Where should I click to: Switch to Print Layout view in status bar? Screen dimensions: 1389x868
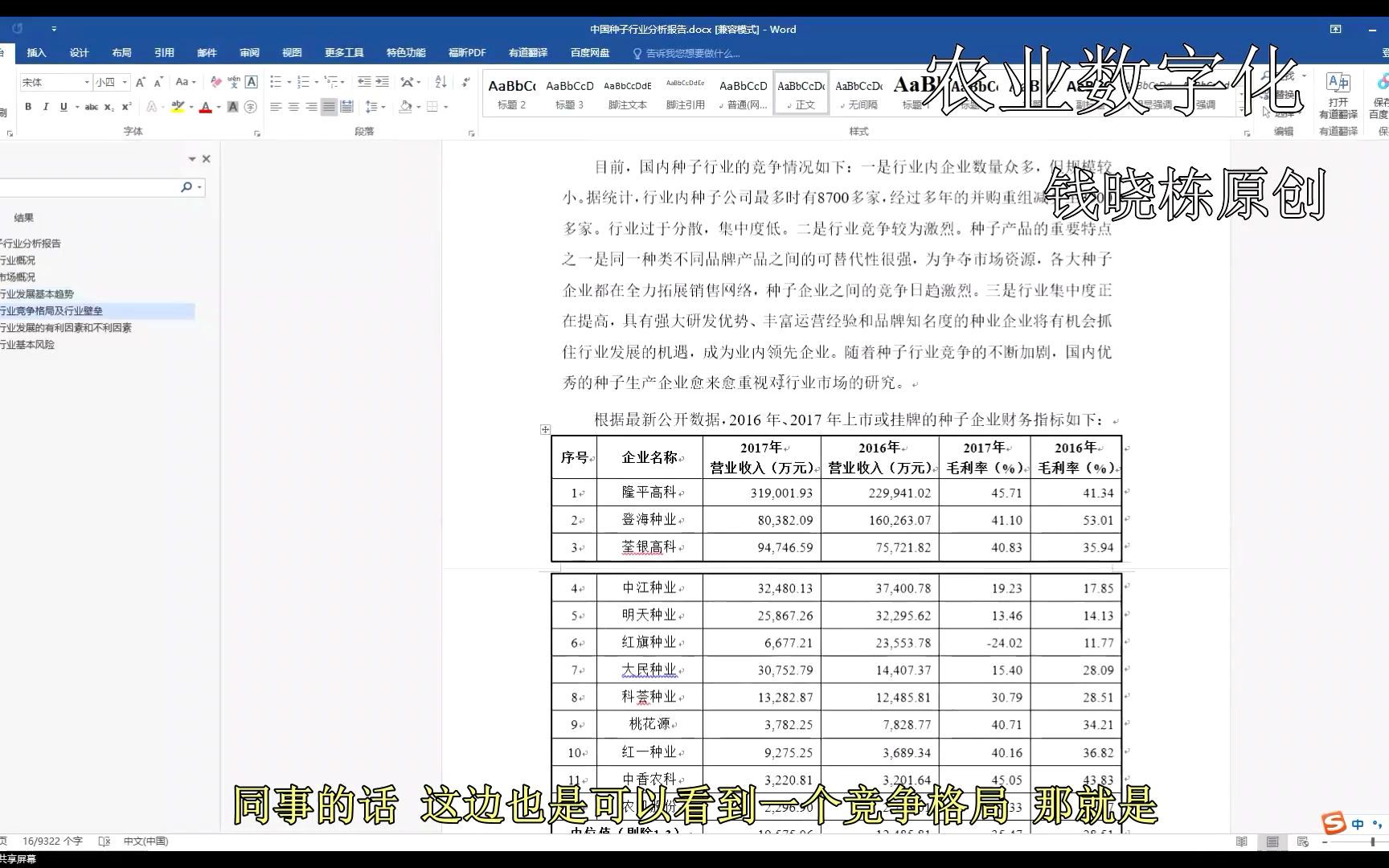1272,841
